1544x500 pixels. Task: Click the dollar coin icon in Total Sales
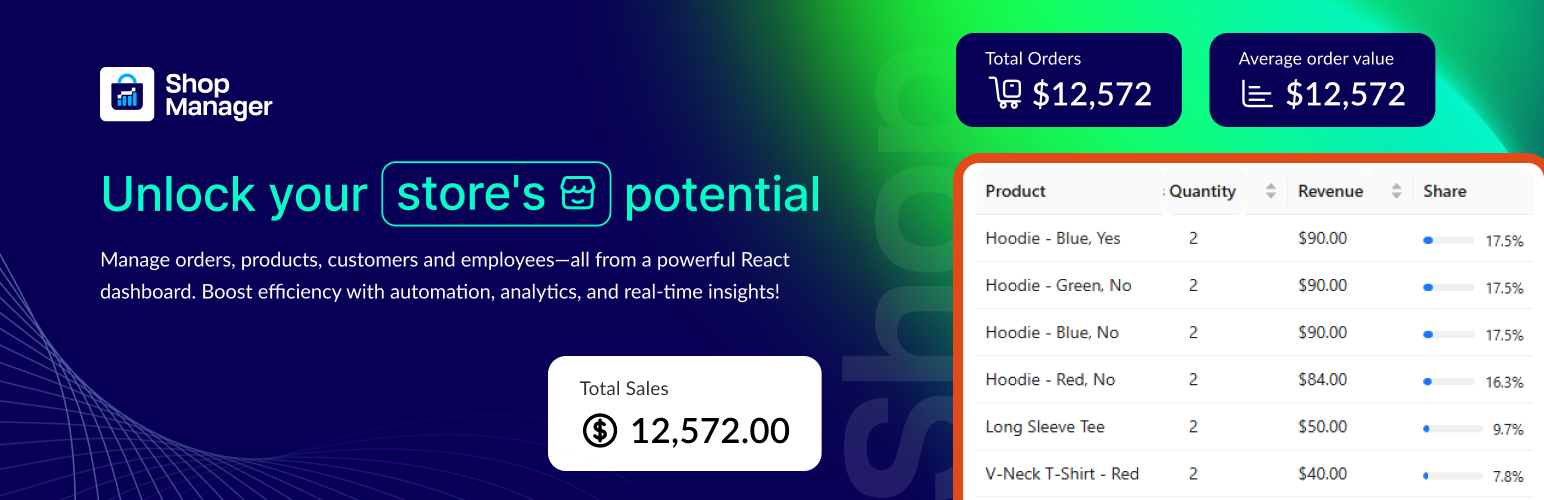tap(600, 430)
